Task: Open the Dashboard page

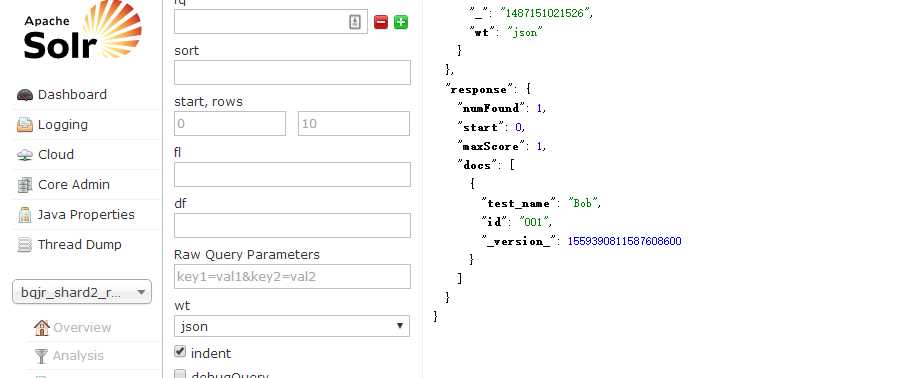Action: point(72,95)
